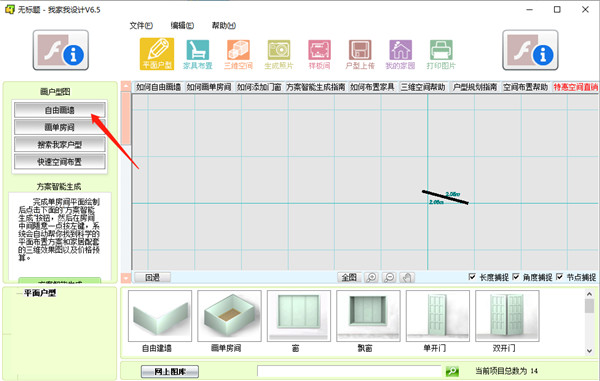
Task: Click the orange down arrow beside the canvas
Action: (x=126, y=278)
